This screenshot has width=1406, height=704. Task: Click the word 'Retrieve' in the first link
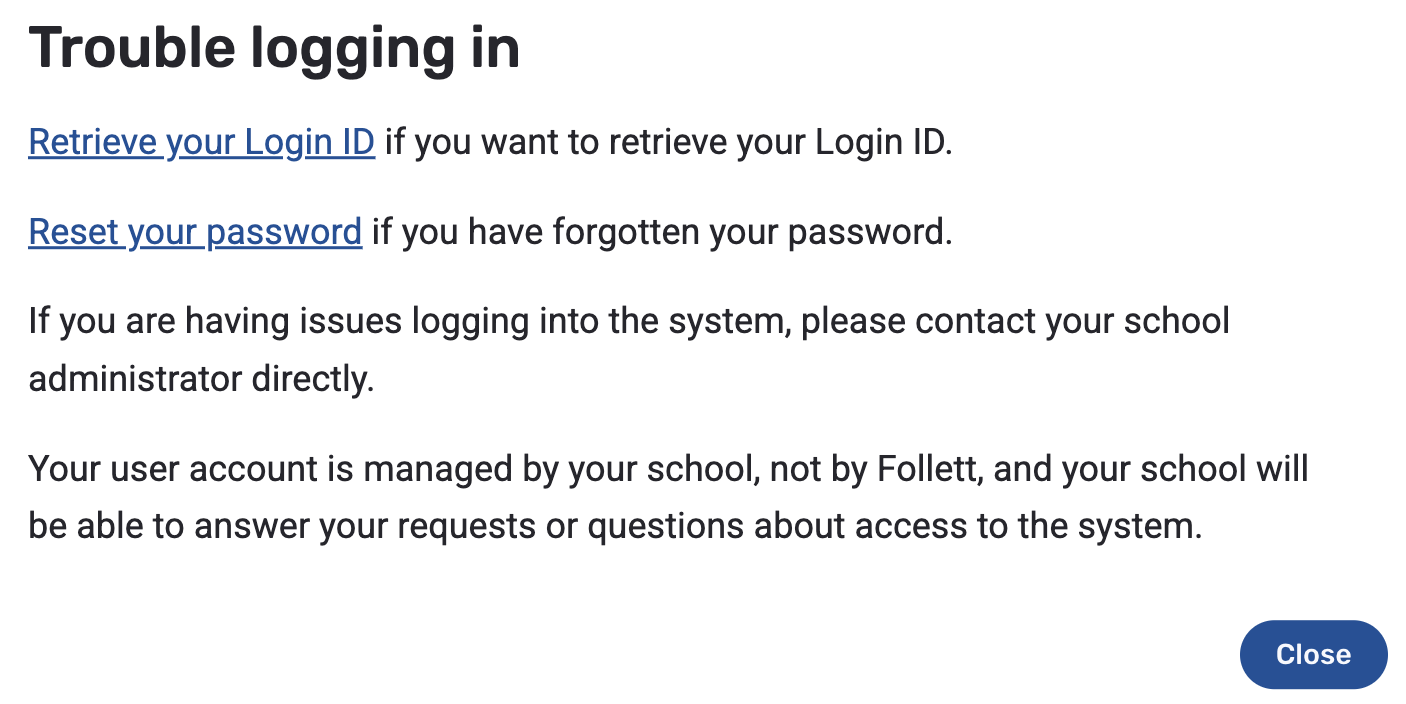coord(93,142)
